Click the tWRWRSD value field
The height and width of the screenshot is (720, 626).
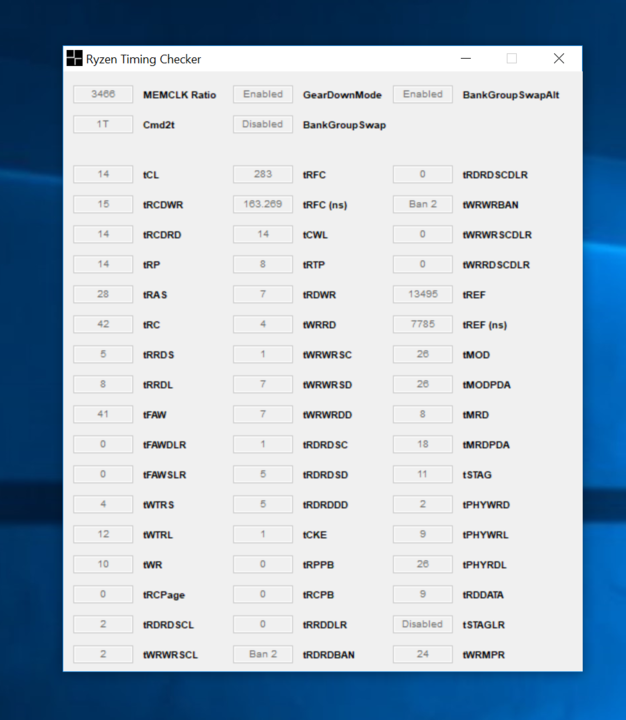[x=263, y=384]
